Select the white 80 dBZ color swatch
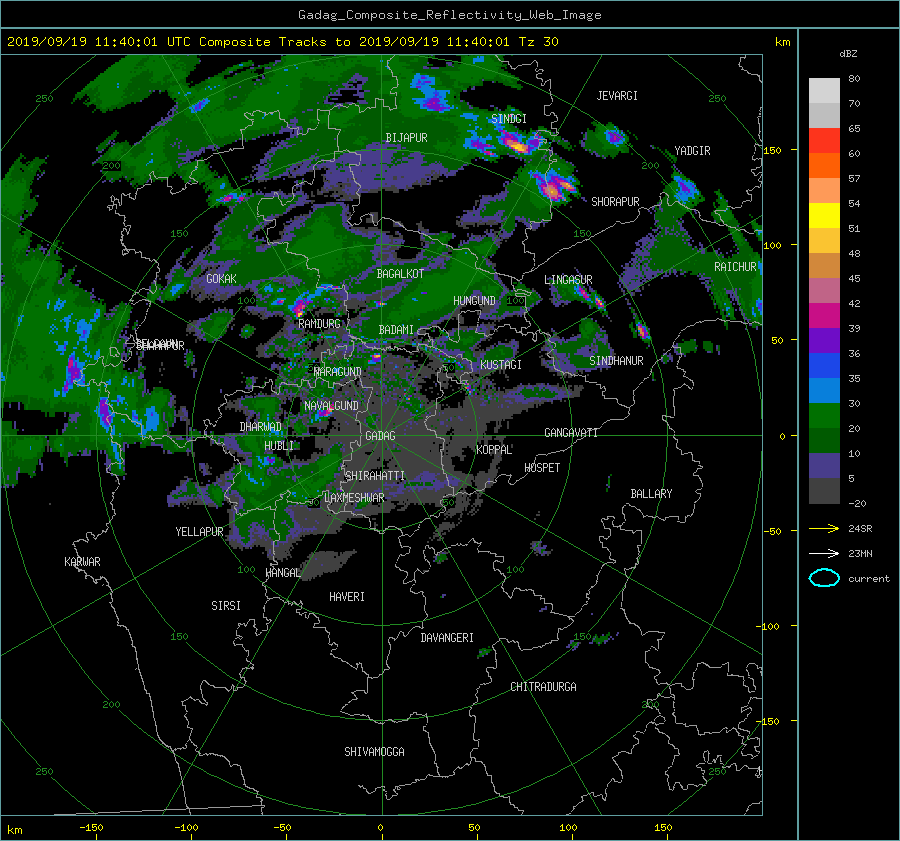The width and height of the screenshot is (900, 841). tap(824, 90)
